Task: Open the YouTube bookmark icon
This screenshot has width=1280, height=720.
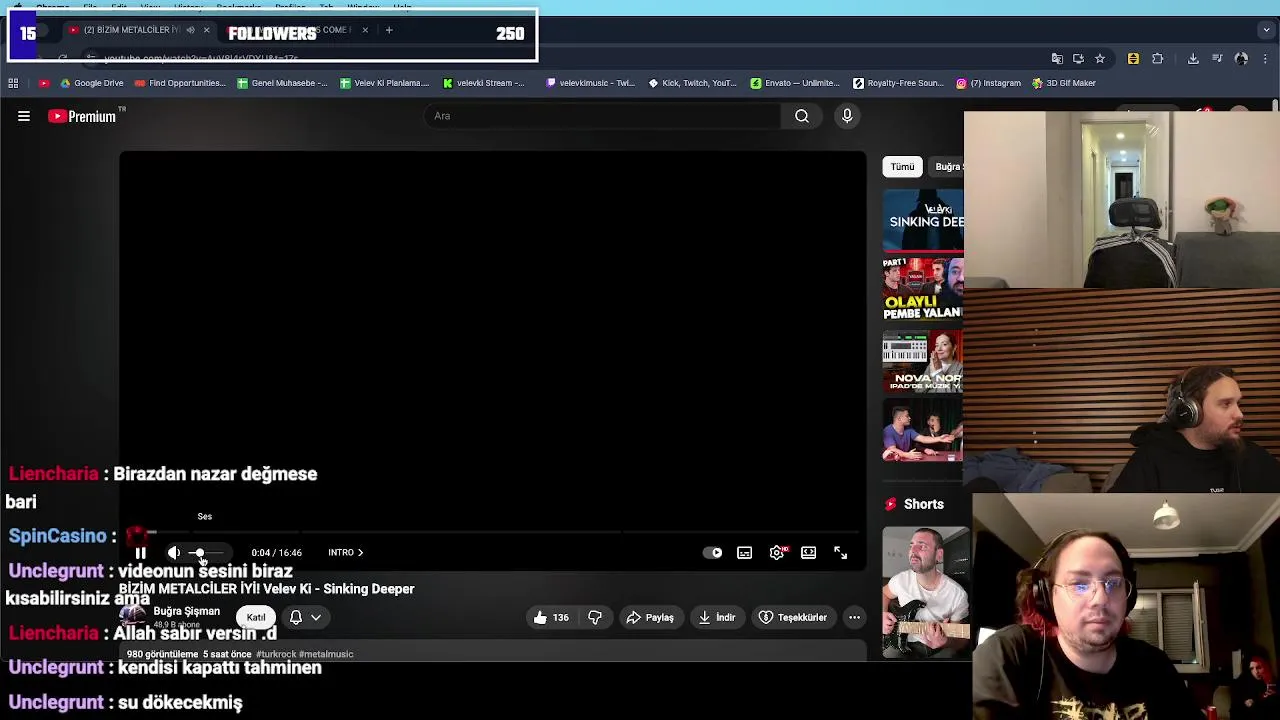Action: [43, 83]
